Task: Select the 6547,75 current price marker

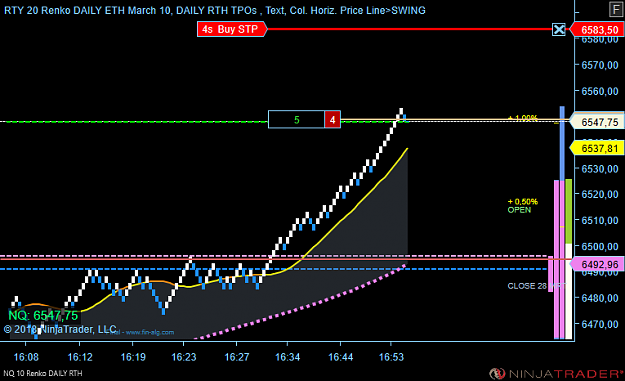Action: pyautogui.click(x=597, y=122)
